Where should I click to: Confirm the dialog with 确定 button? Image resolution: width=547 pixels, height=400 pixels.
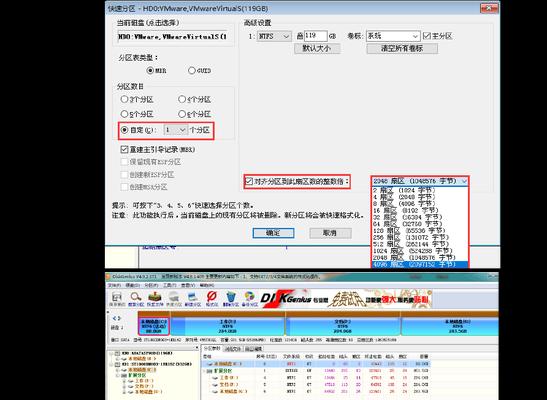tap(274, 233)
